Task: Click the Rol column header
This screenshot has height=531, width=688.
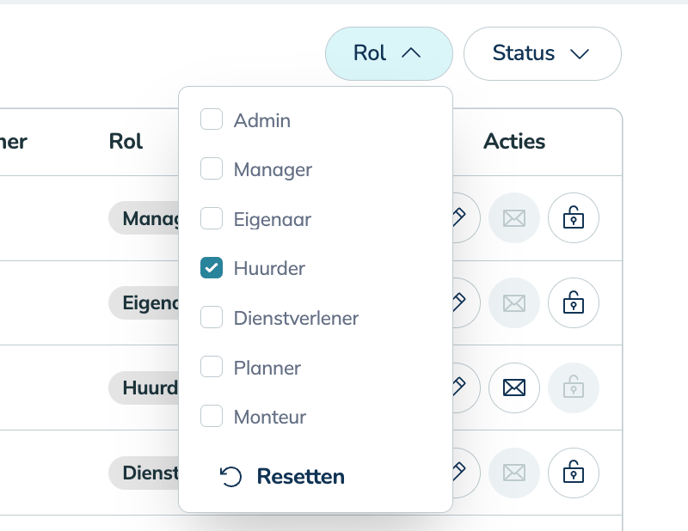Action: pos(126,142)
